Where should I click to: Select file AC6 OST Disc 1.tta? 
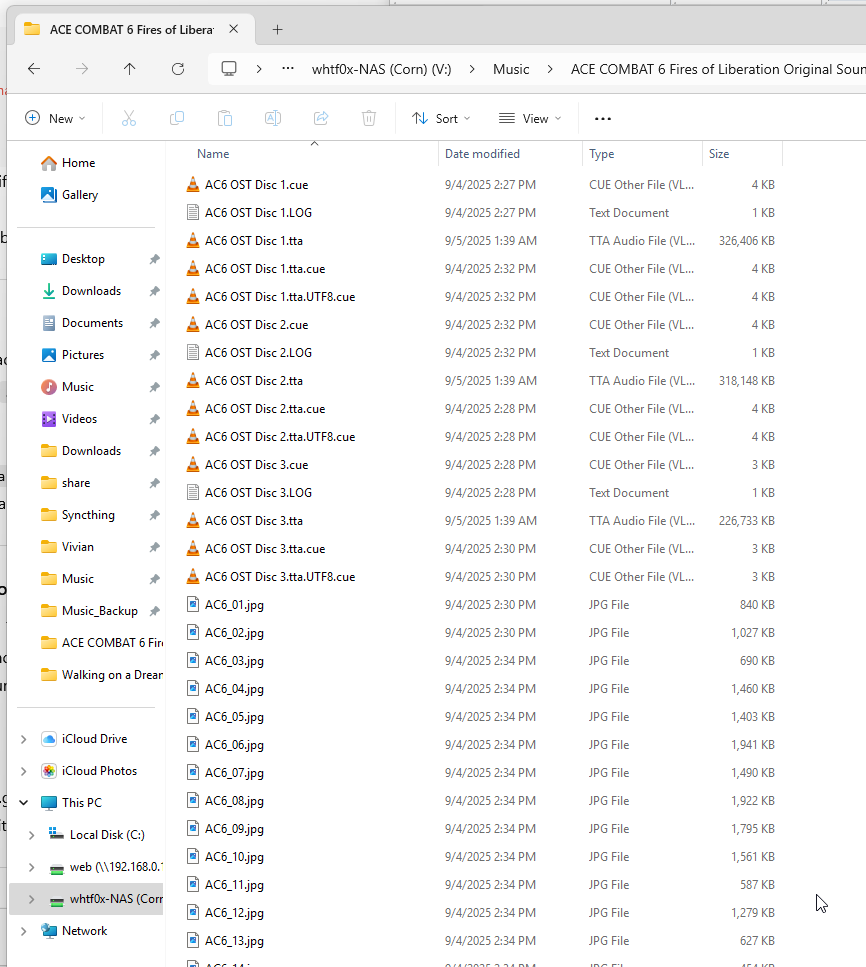point(253,241)
